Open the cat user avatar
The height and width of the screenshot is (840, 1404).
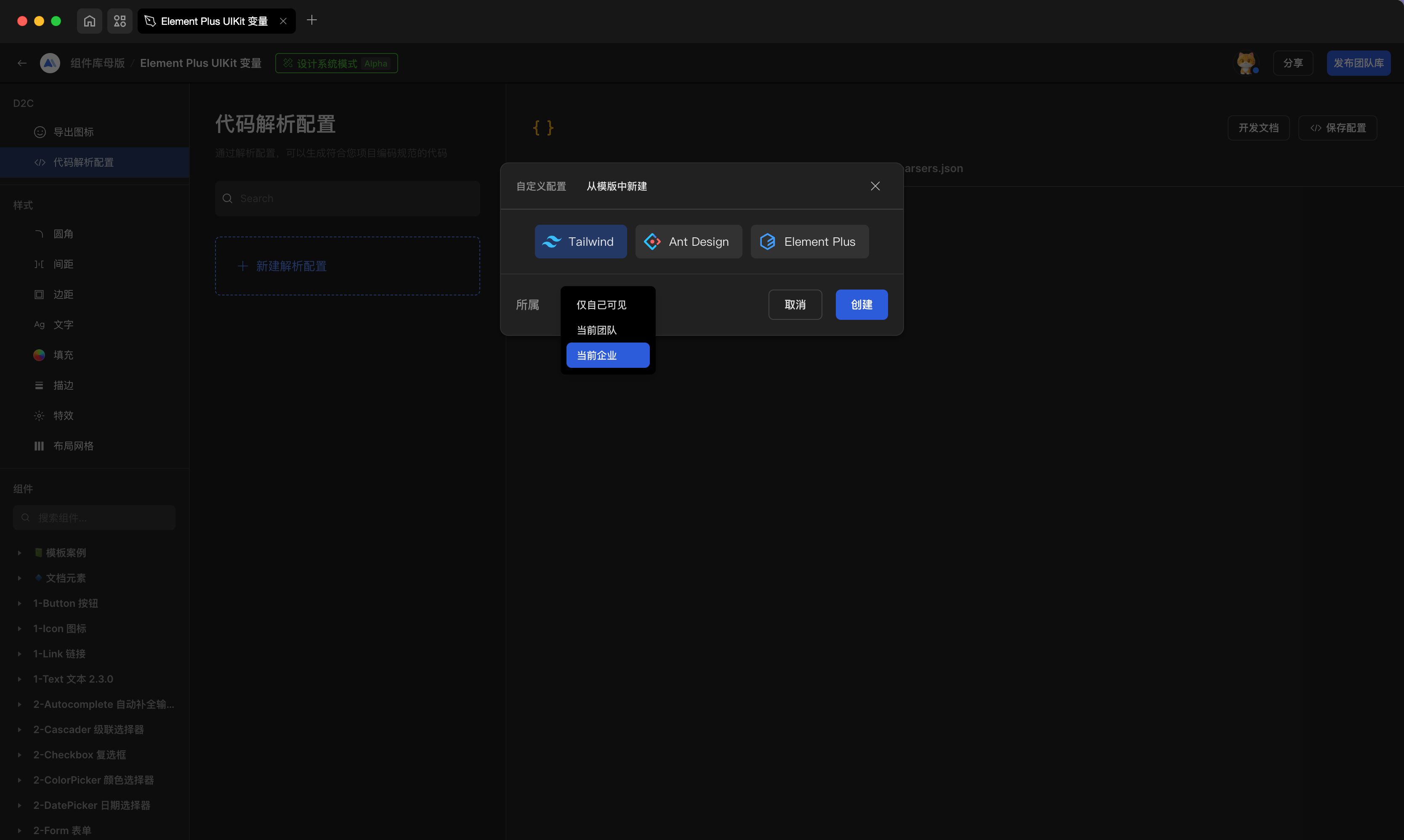point(1246,63)
